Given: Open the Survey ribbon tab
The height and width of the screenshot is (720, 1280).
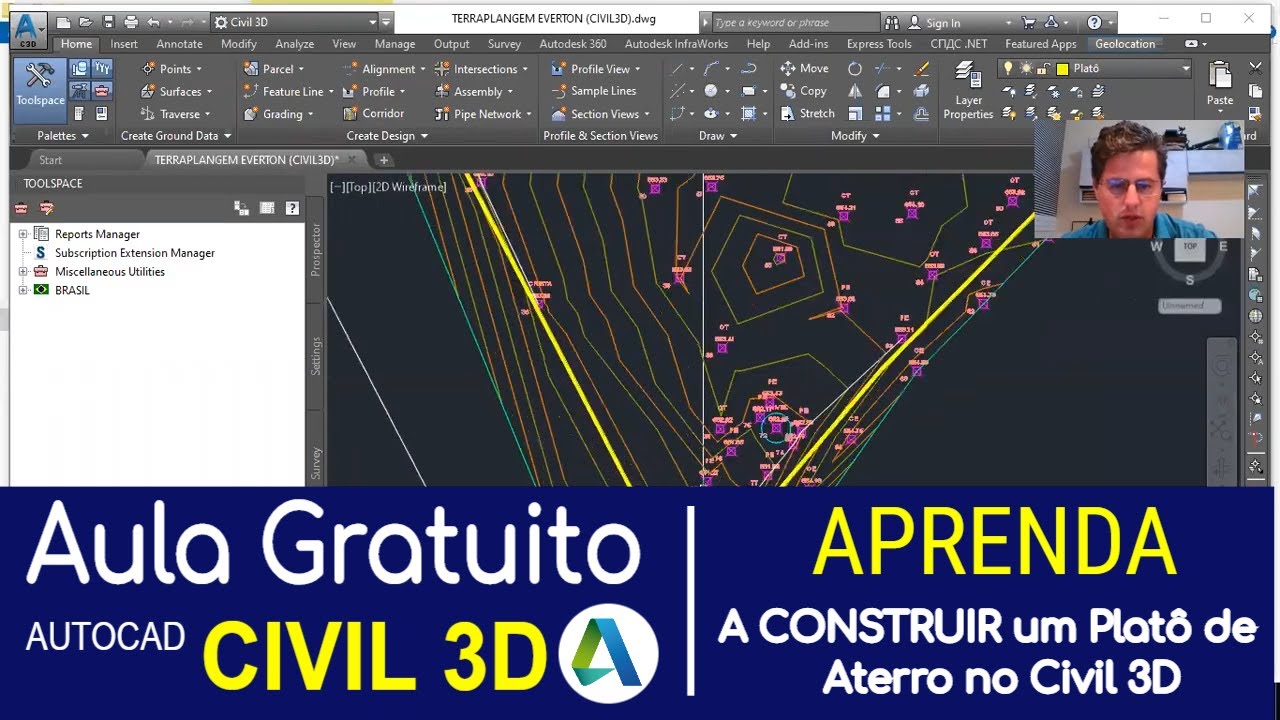Looking at the screenshot, I should [504, 44].
